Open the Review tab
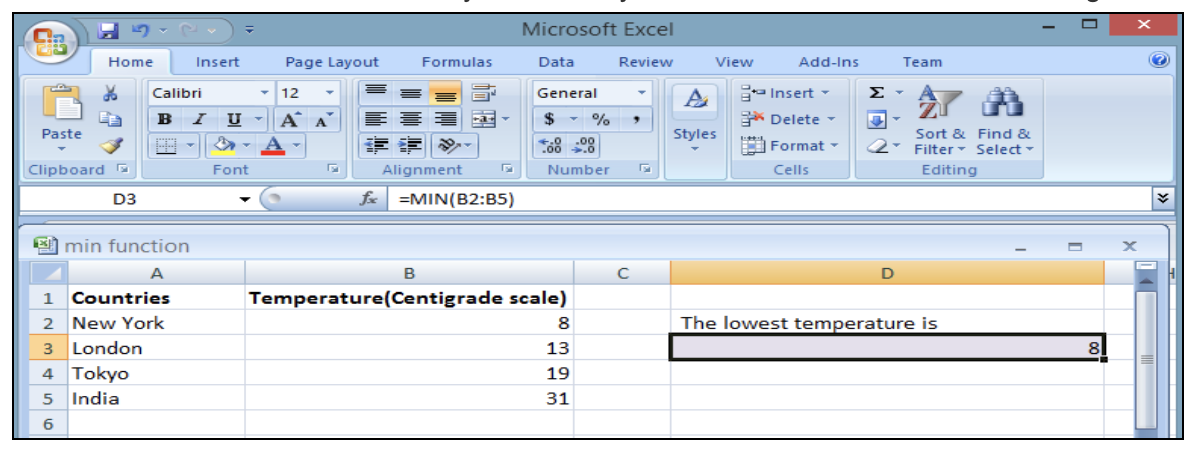Image resolution: width=1200 pixels, height=452 pixels. 645,62
